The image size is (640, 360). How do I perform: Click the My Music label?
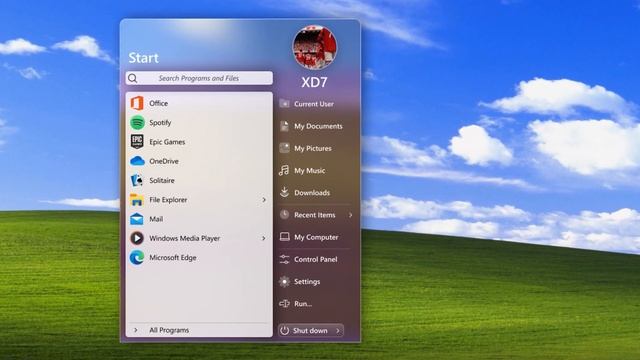pos(309,170)
